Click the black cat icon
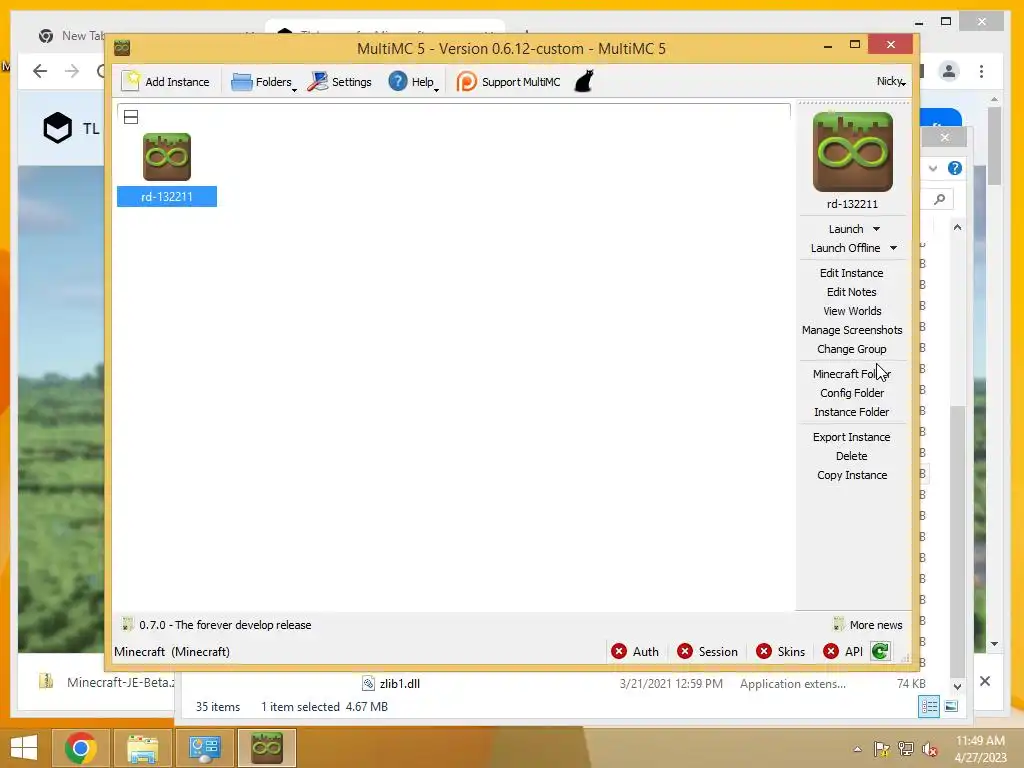This screenshot has width=1024, height=768. [x=584, y=82]
